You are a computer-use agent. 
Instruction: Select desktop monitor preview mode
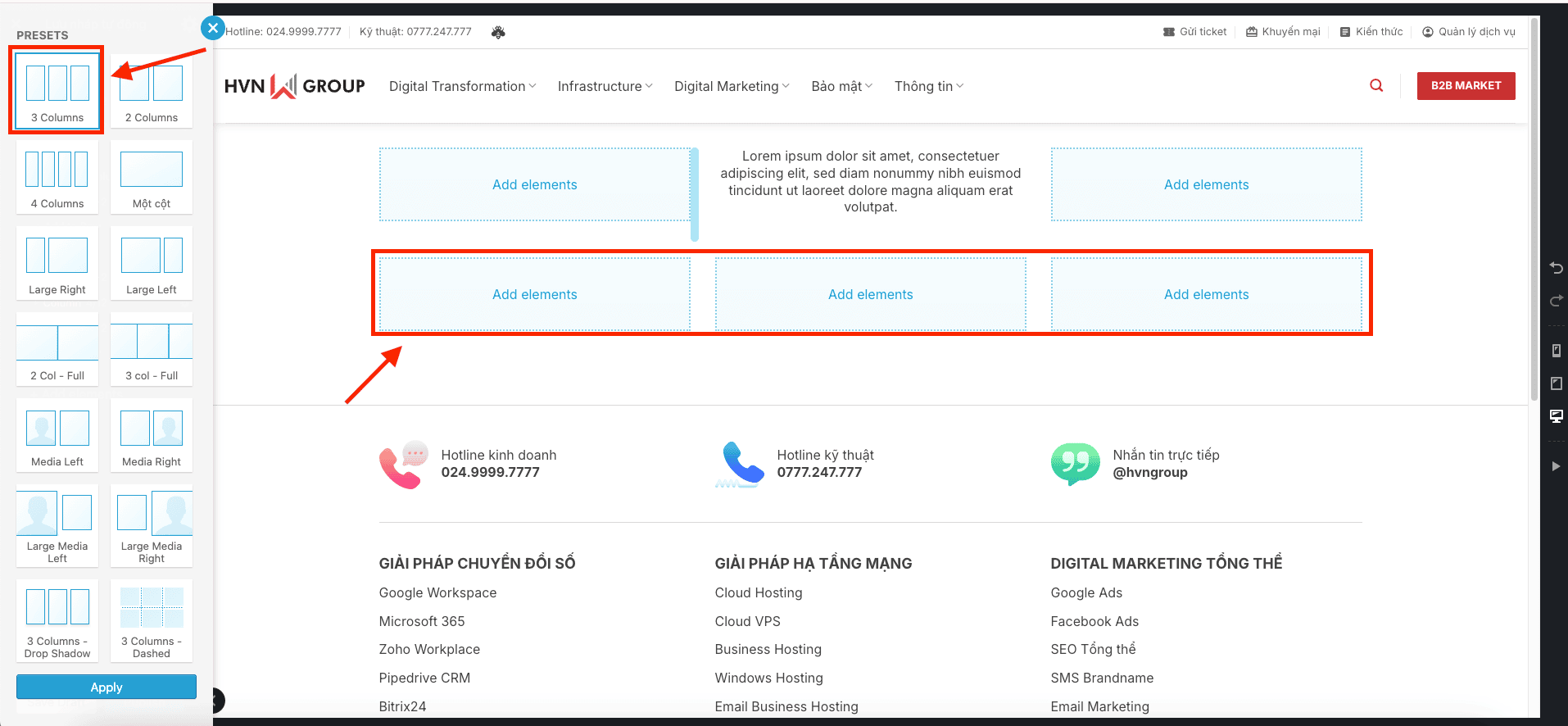coord(1556,416)
